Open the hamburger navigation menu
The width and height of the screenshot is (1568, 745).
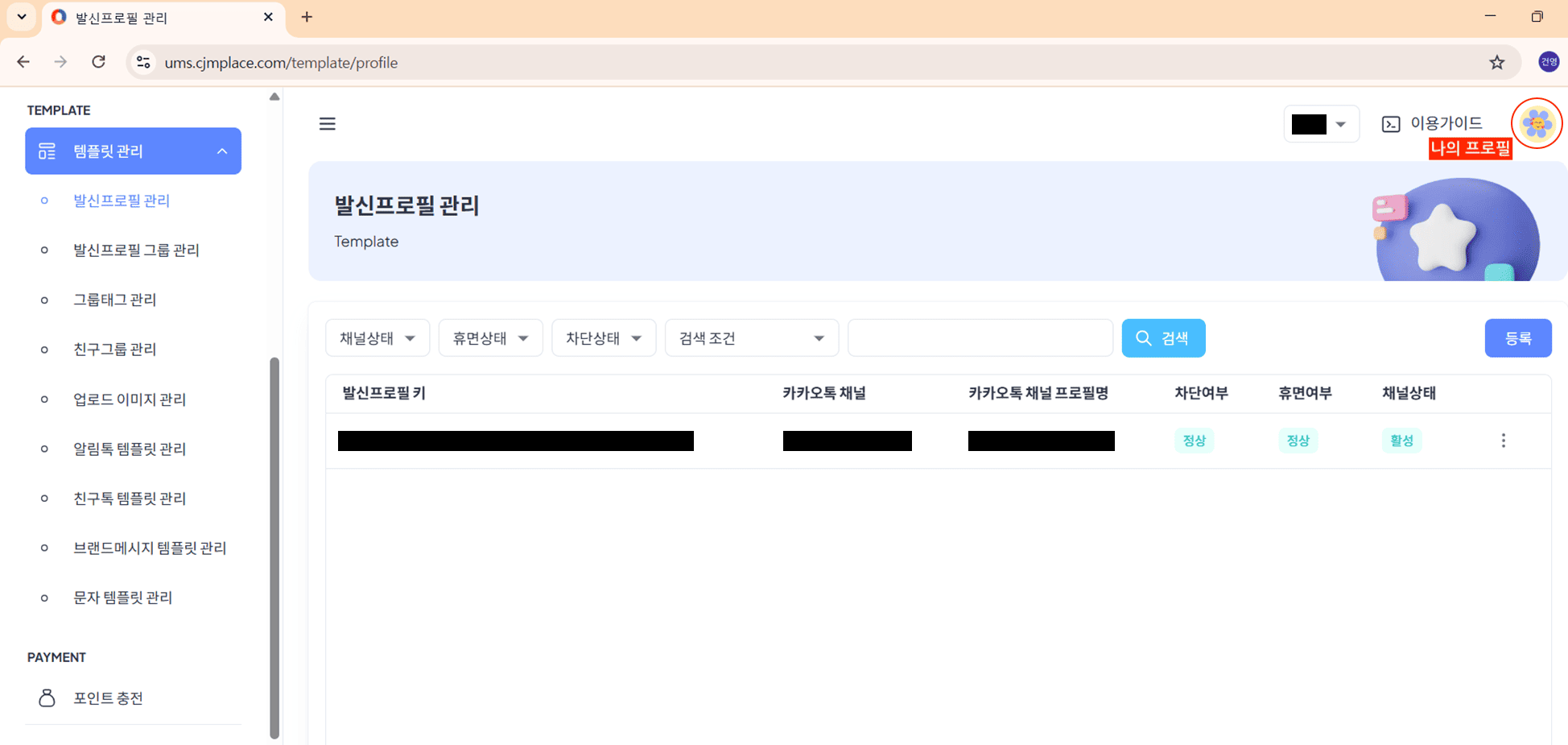[327, 123]
